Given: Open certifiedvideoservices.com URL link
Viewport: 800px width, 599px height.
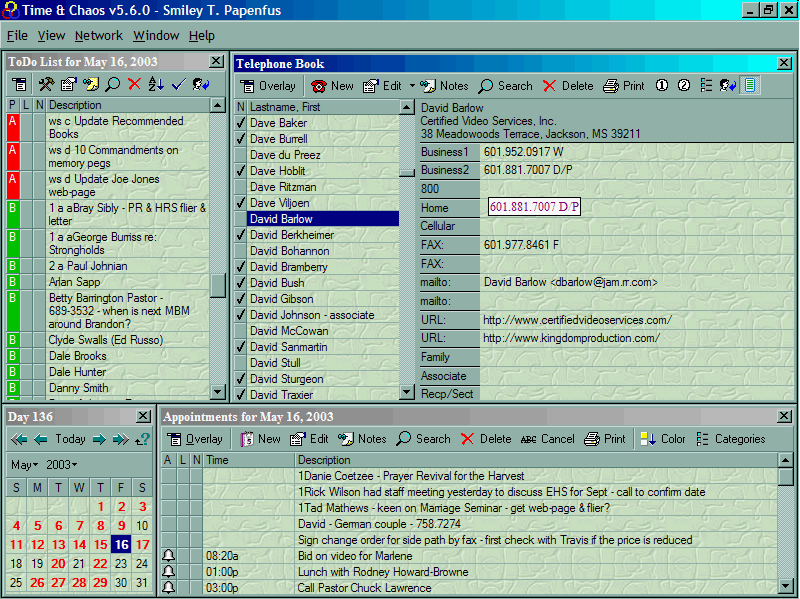Looking at the screenshot, I should click(577, 320).
